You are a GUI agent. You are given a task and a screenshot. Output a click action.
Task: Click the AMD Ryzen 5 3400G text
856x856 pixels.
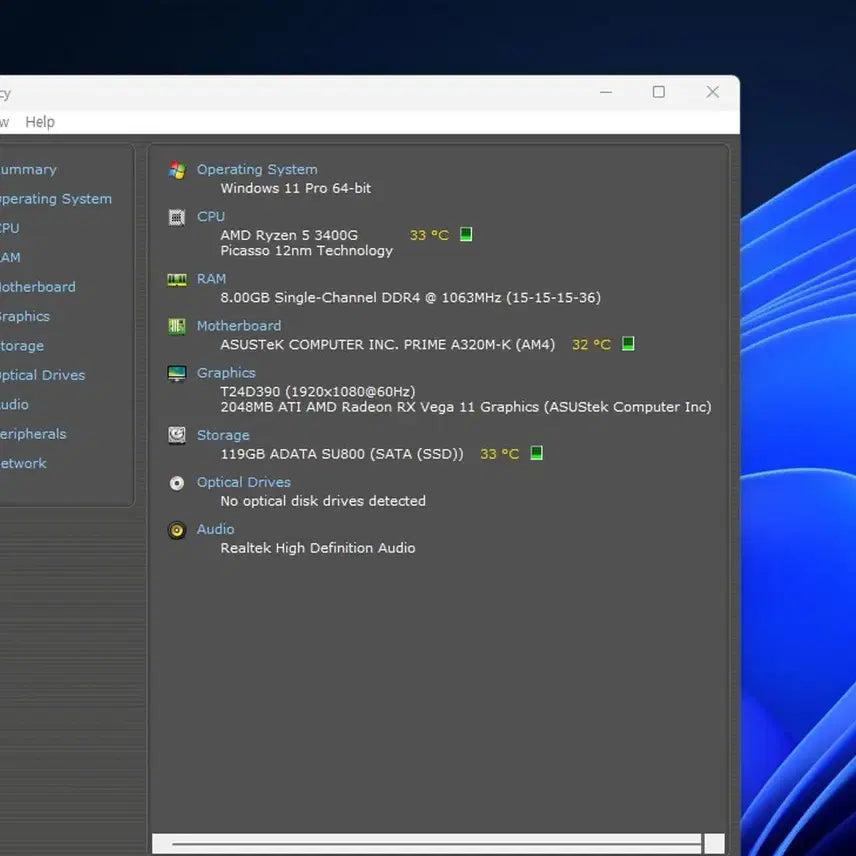(289, 235)
